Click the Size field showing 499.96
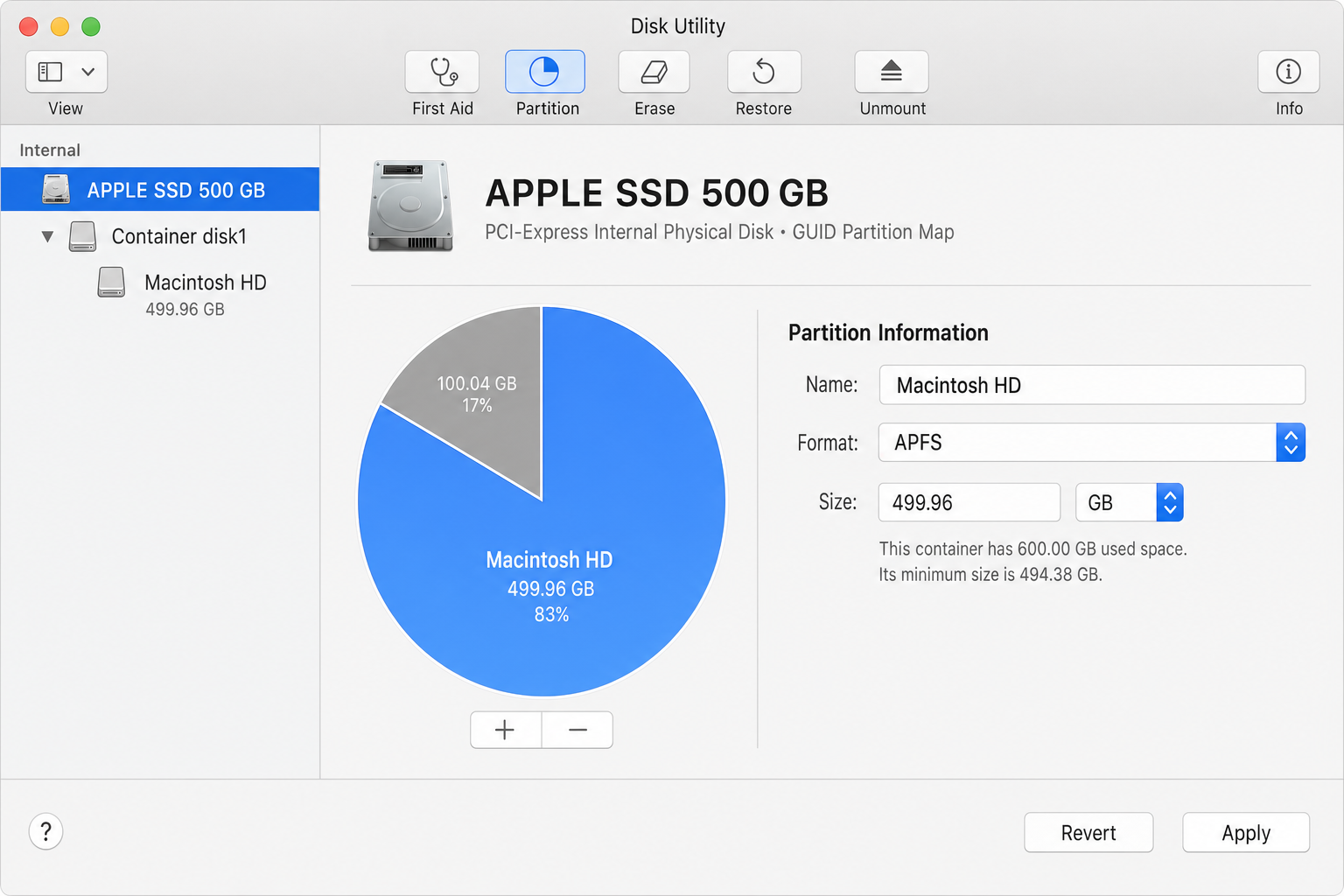This screenshot has width=1344, height=896. pos(969,502)
